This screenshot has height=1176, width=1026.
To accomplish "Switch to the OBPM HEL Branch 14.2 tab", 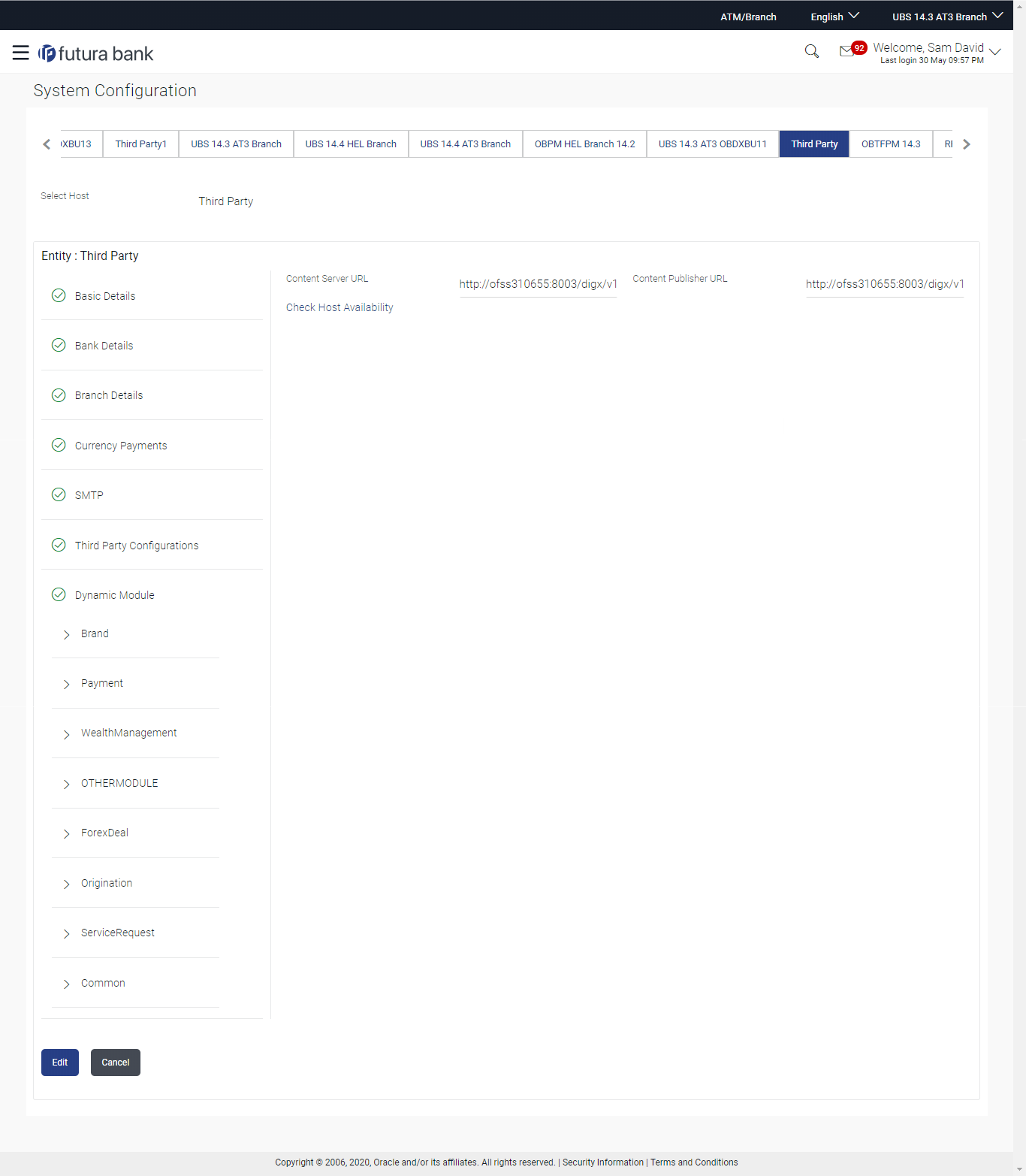I will (584, 144).
